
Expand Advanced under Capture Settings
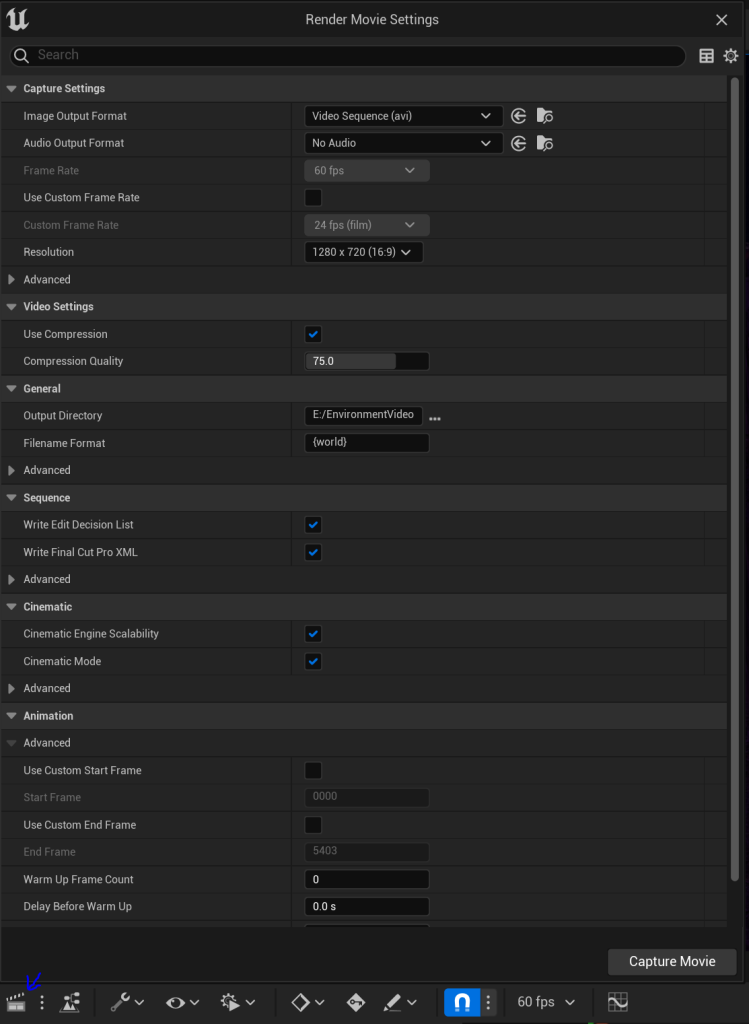coord(12,280)
